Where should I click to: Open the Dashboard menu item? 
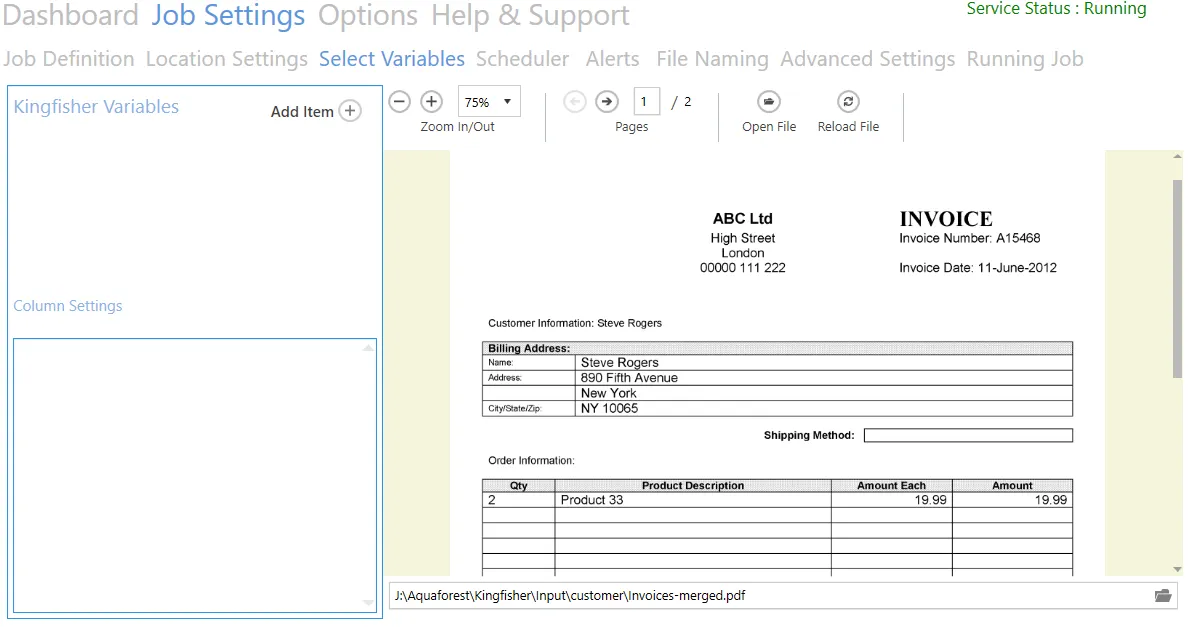[71, 16]
